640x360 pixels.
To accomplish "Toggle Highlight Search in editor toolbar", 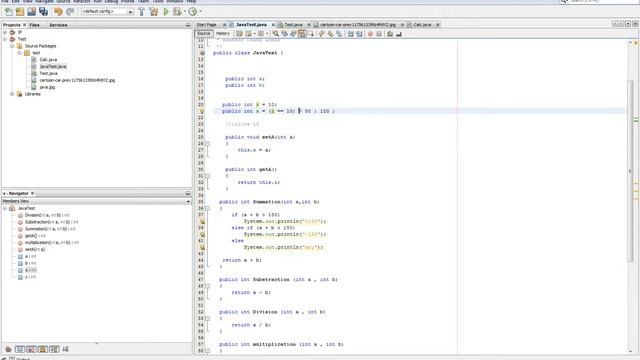I will [x=302, y=34].
